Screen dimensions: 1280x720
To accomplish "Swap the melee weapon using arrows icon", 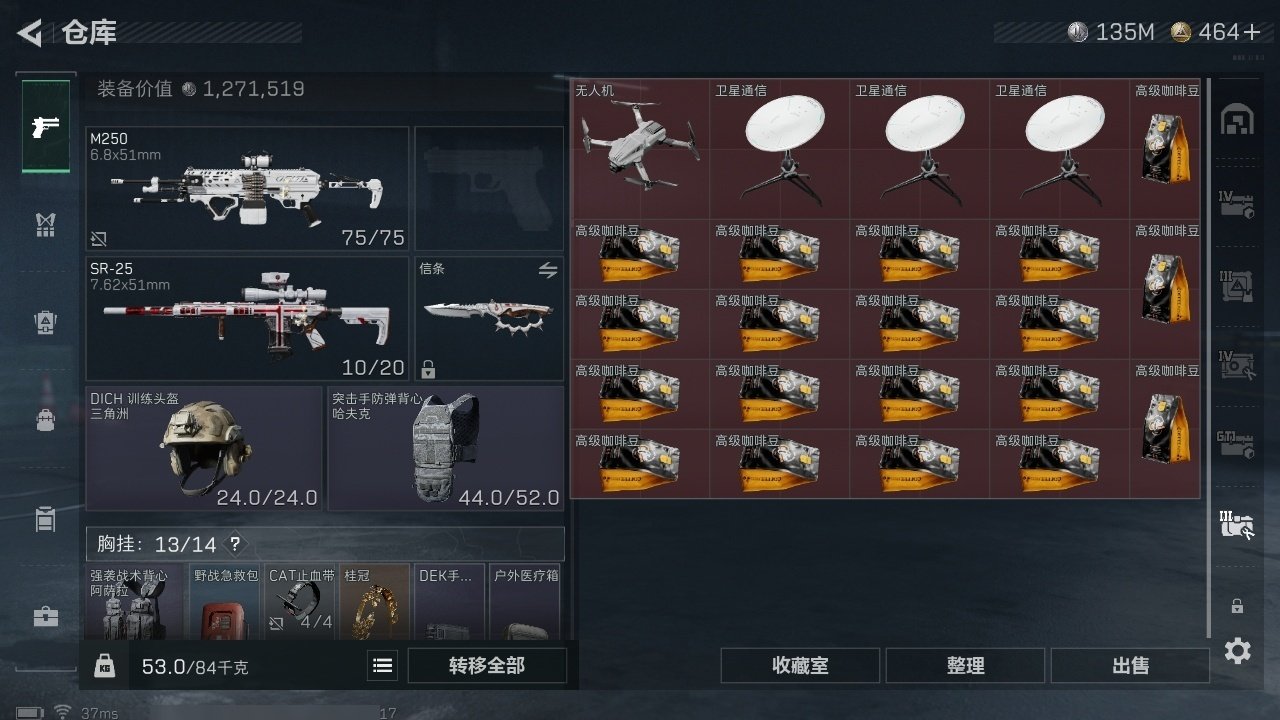I will coord(547,270).
